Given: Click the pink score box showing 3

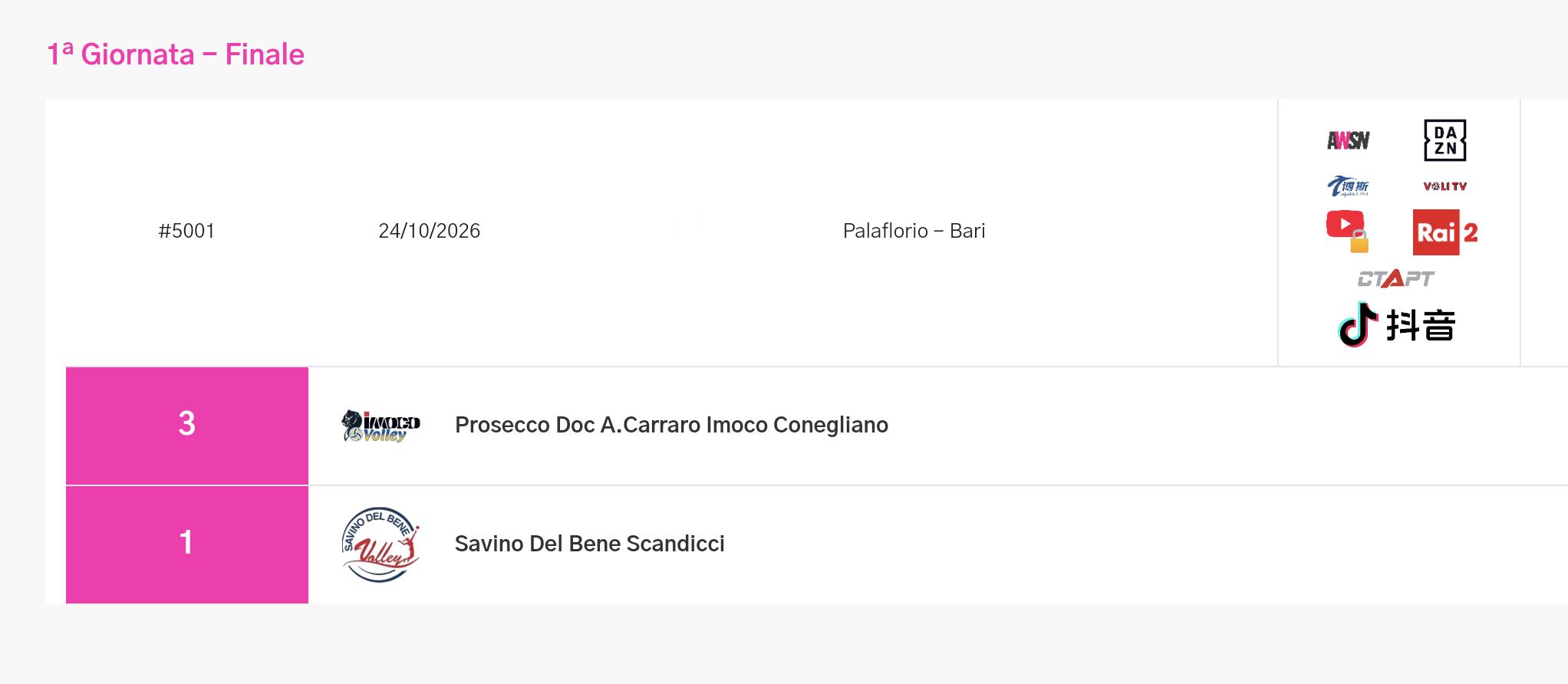Looking at the screenshot, I should pos(187,426).
